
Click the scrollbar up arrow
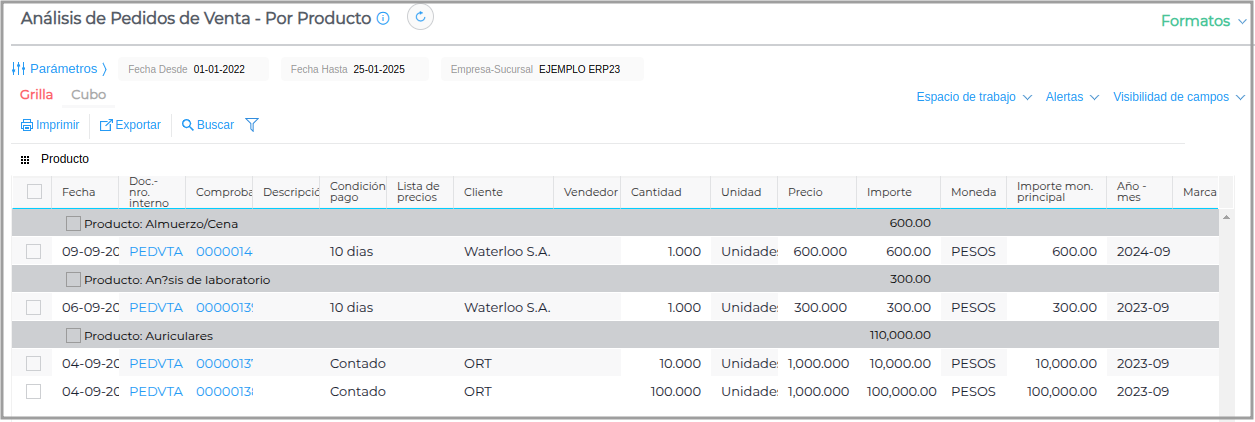click(1227, 218)
